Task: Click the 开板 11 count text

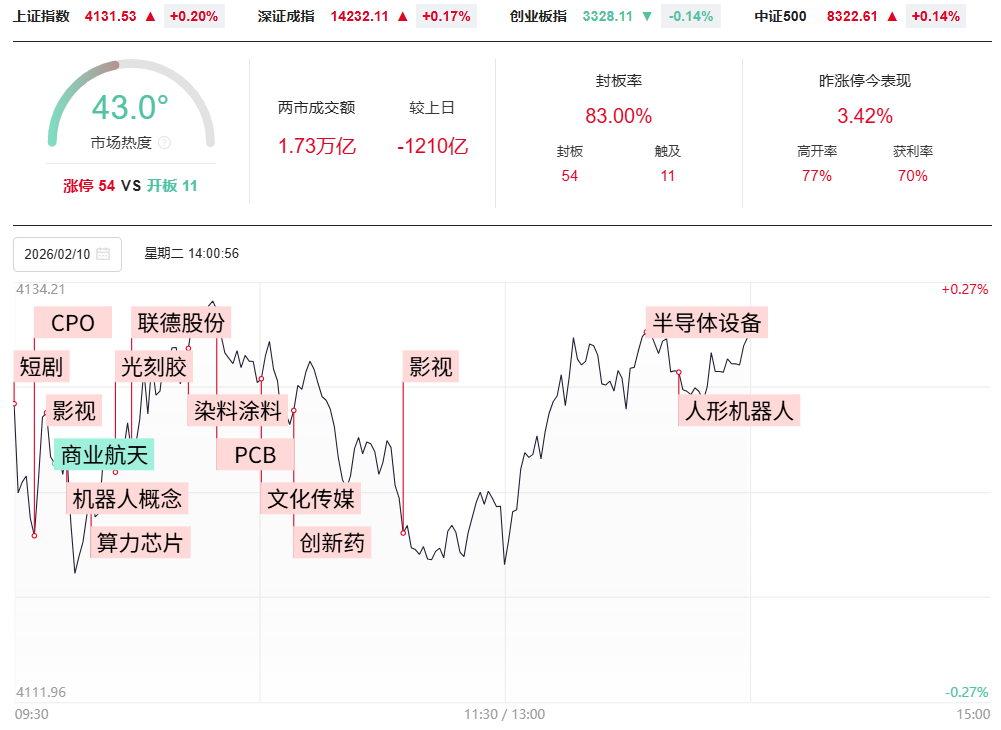Action: coord(172,185)
